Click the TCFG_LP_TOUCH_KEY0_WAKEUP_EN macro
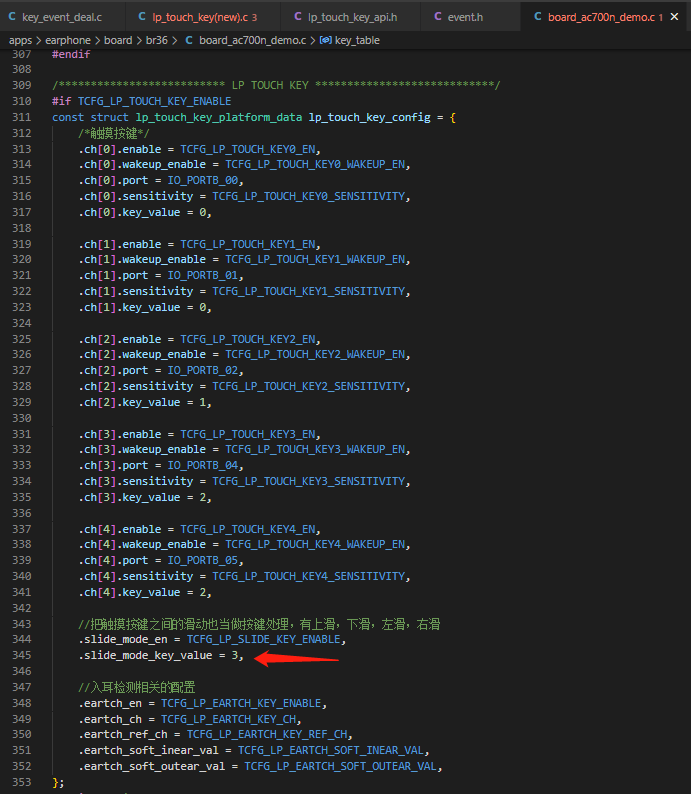 coord(315,165)
